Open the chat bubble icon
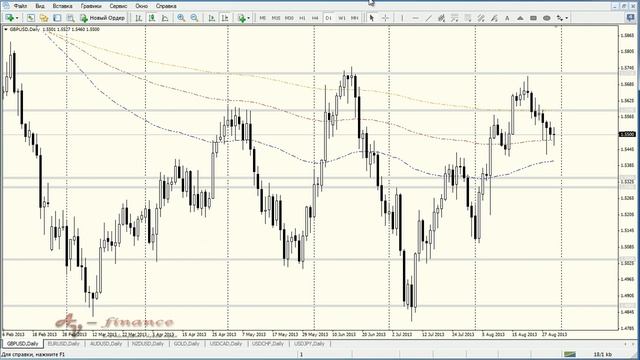Viewport: 640px width, 360px height. [x=631, y=18]
